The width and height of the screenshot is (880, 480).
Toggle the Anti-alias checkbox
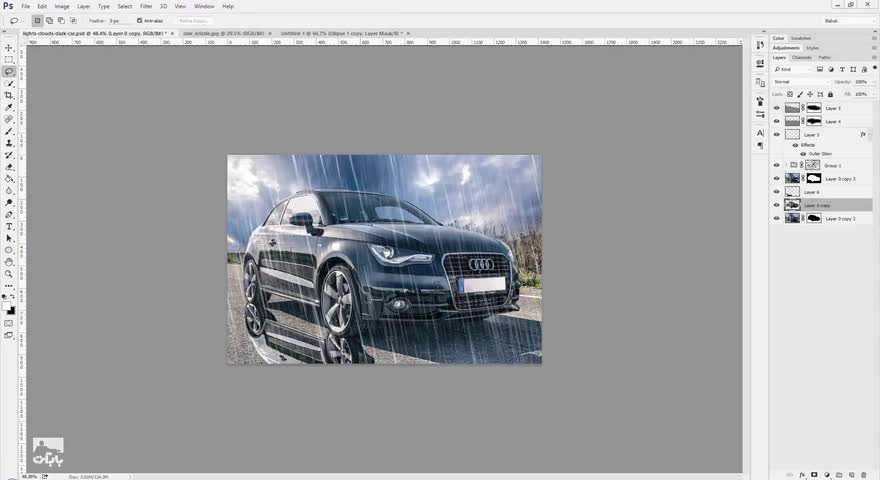140,21
